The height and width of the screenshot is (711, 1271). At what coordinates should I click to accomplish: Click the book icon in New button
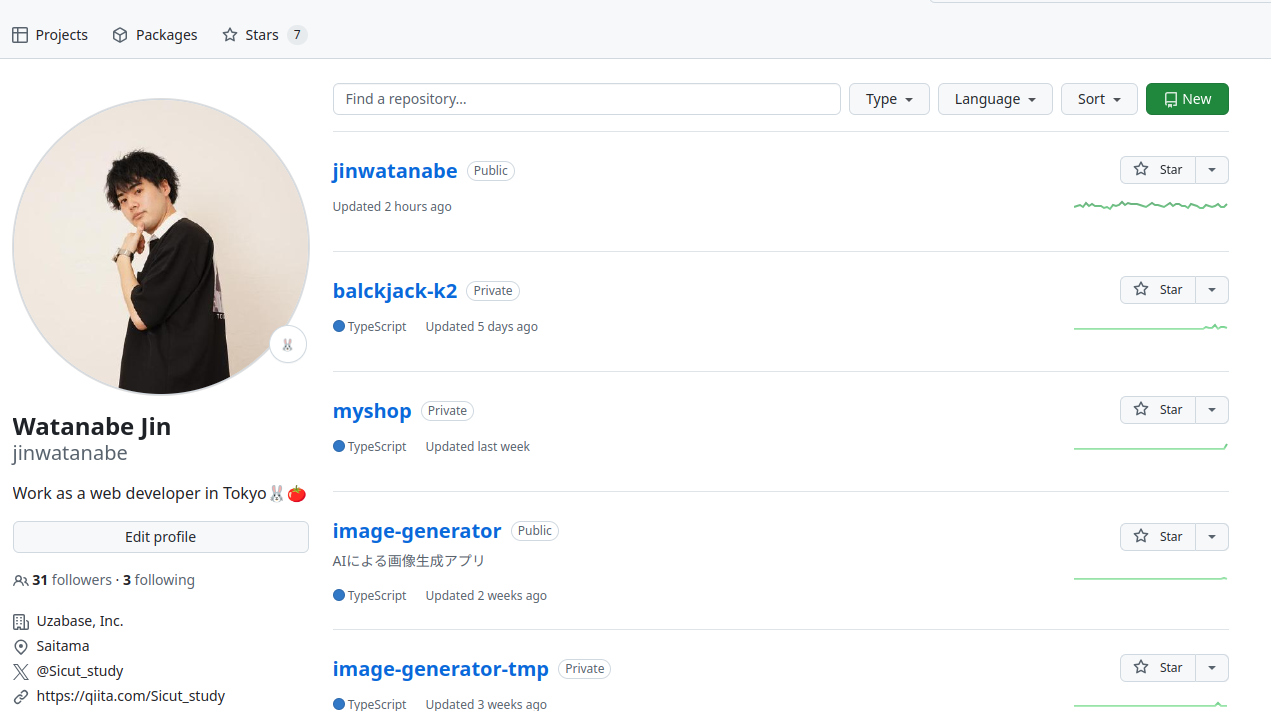[1170, 99]
